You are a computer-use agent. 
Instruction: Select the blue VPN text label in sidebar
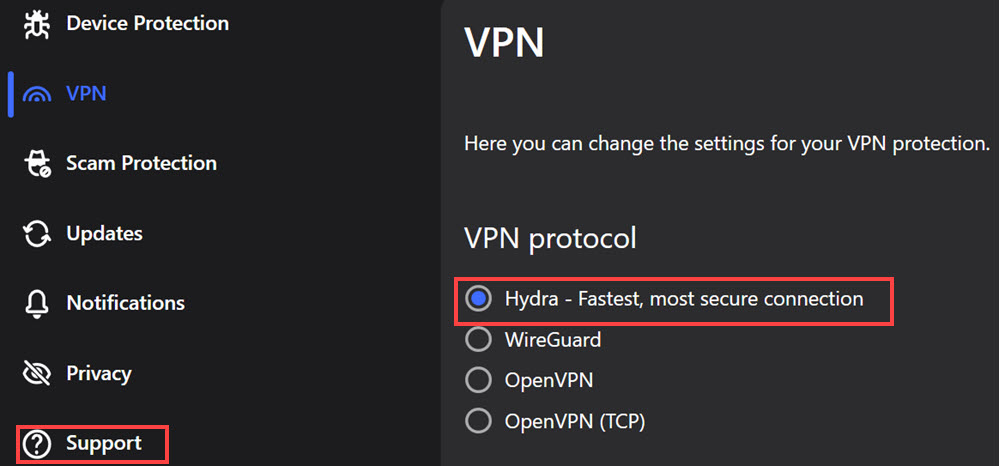point(86,94)
